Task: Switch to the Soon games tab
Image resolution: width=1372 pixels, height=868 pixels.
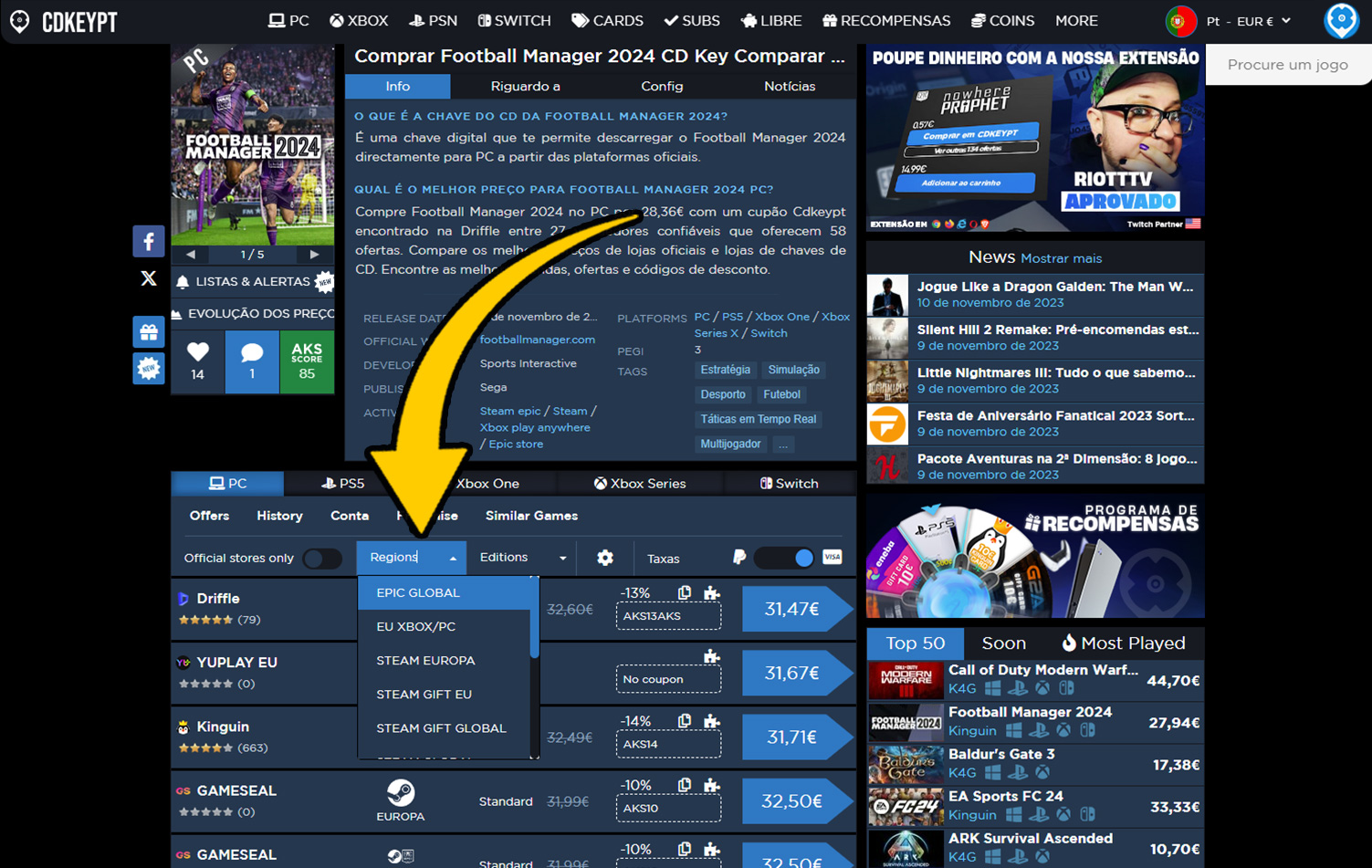Action: click(1003, 643)
